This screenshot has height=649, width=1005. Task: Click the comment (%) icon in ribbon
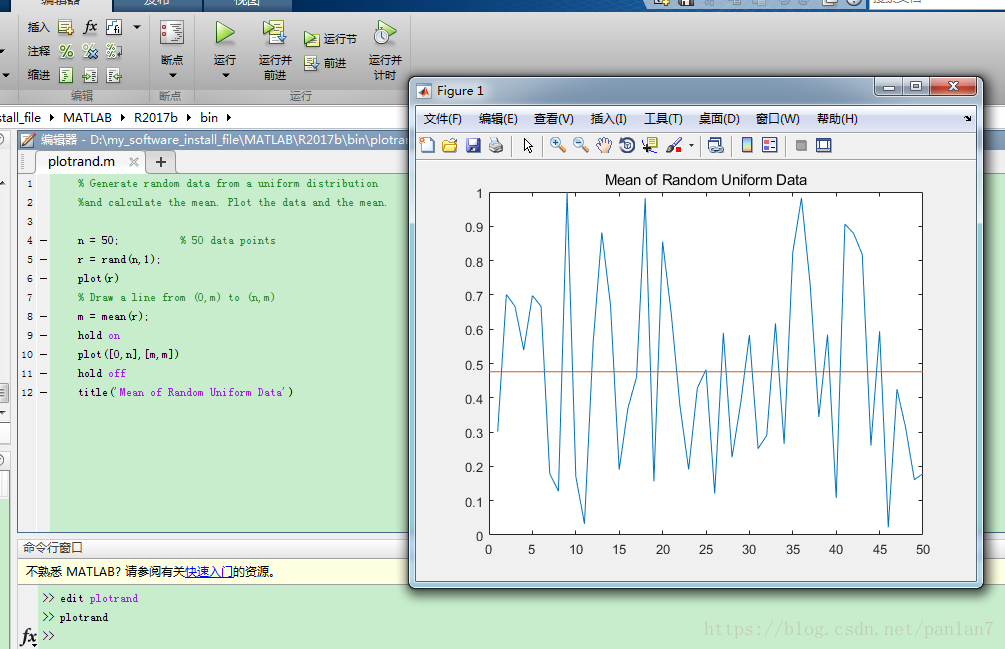(66, 51)
